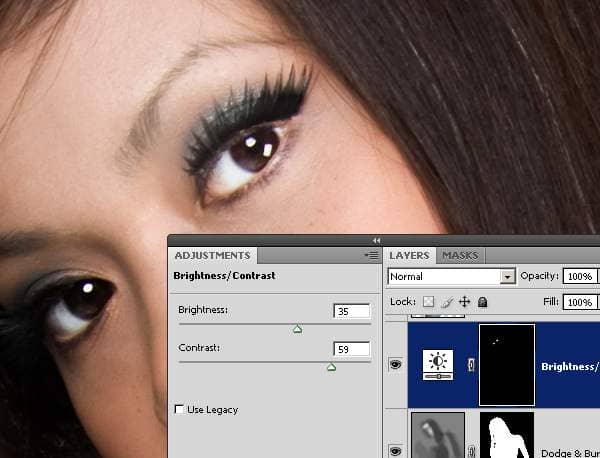Open the Adjustments panel flyout menu
The width and height of the screenshot is (600, 458).
click(x=371, y=255)
